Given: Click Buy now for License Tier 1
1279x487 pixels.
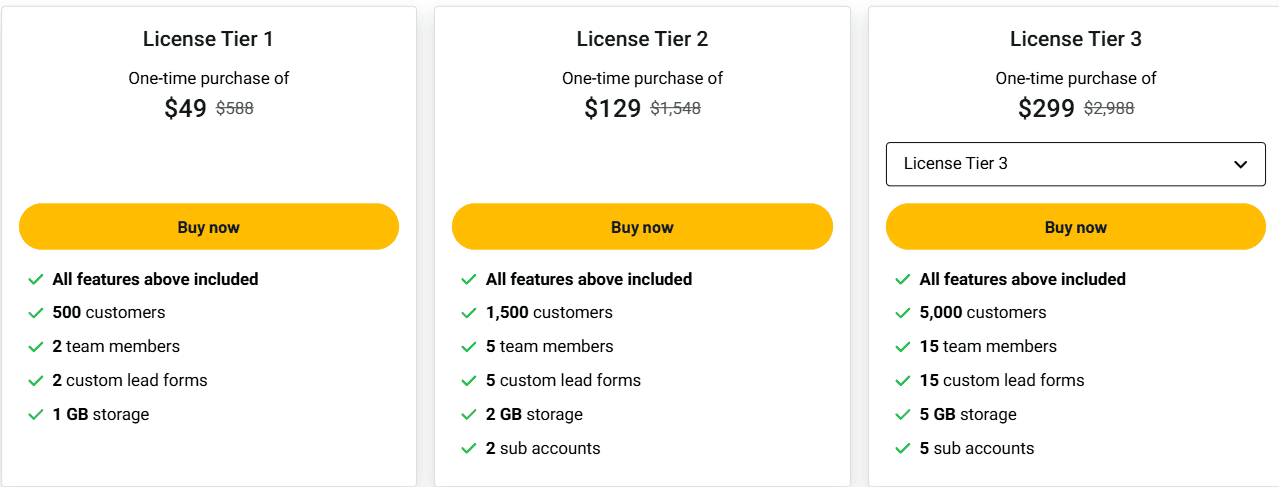Looking at the screenshot, I should 209,227.
